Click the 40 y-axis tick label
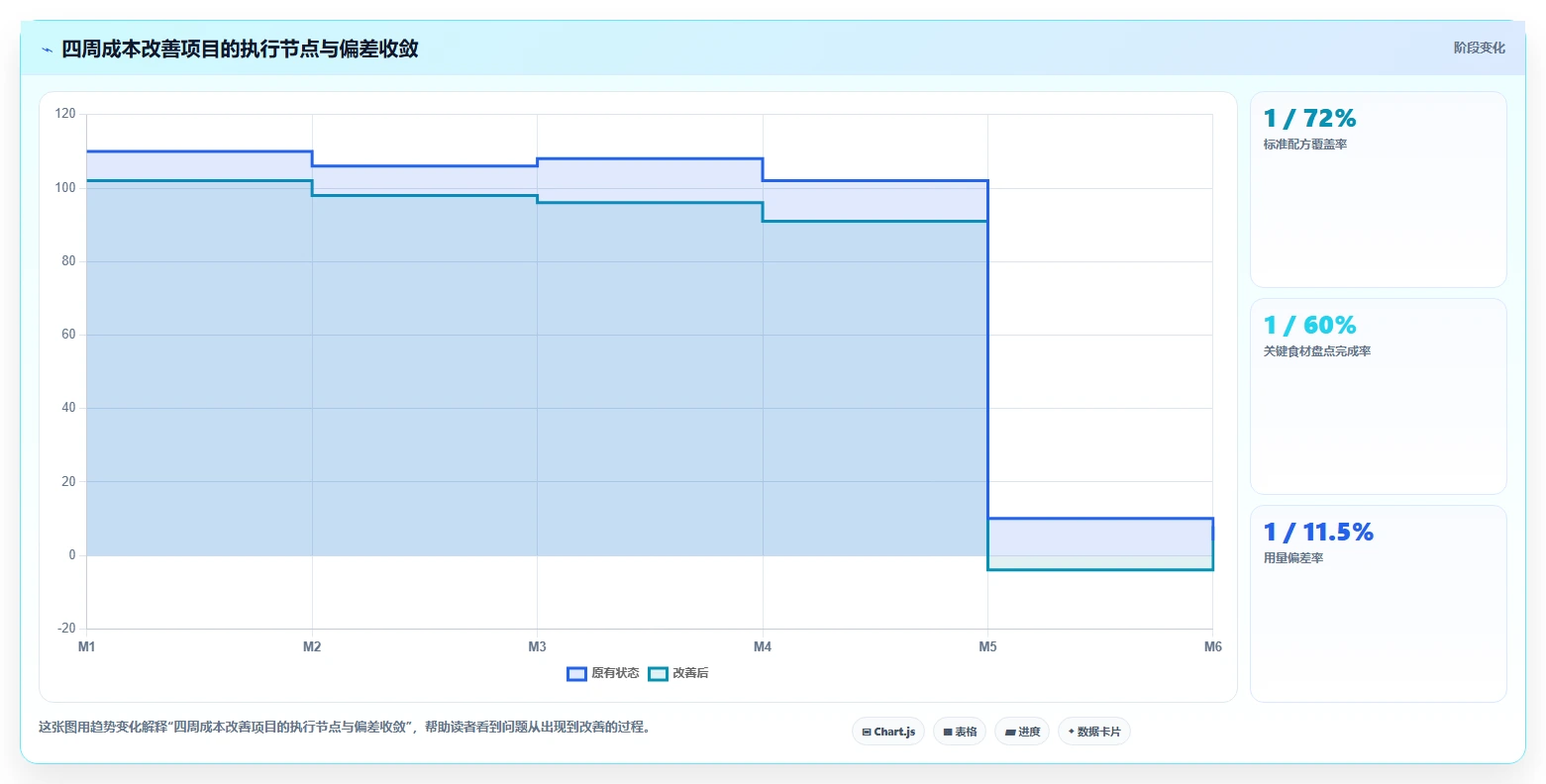1546x784 pixels. (x=68, y=408)
